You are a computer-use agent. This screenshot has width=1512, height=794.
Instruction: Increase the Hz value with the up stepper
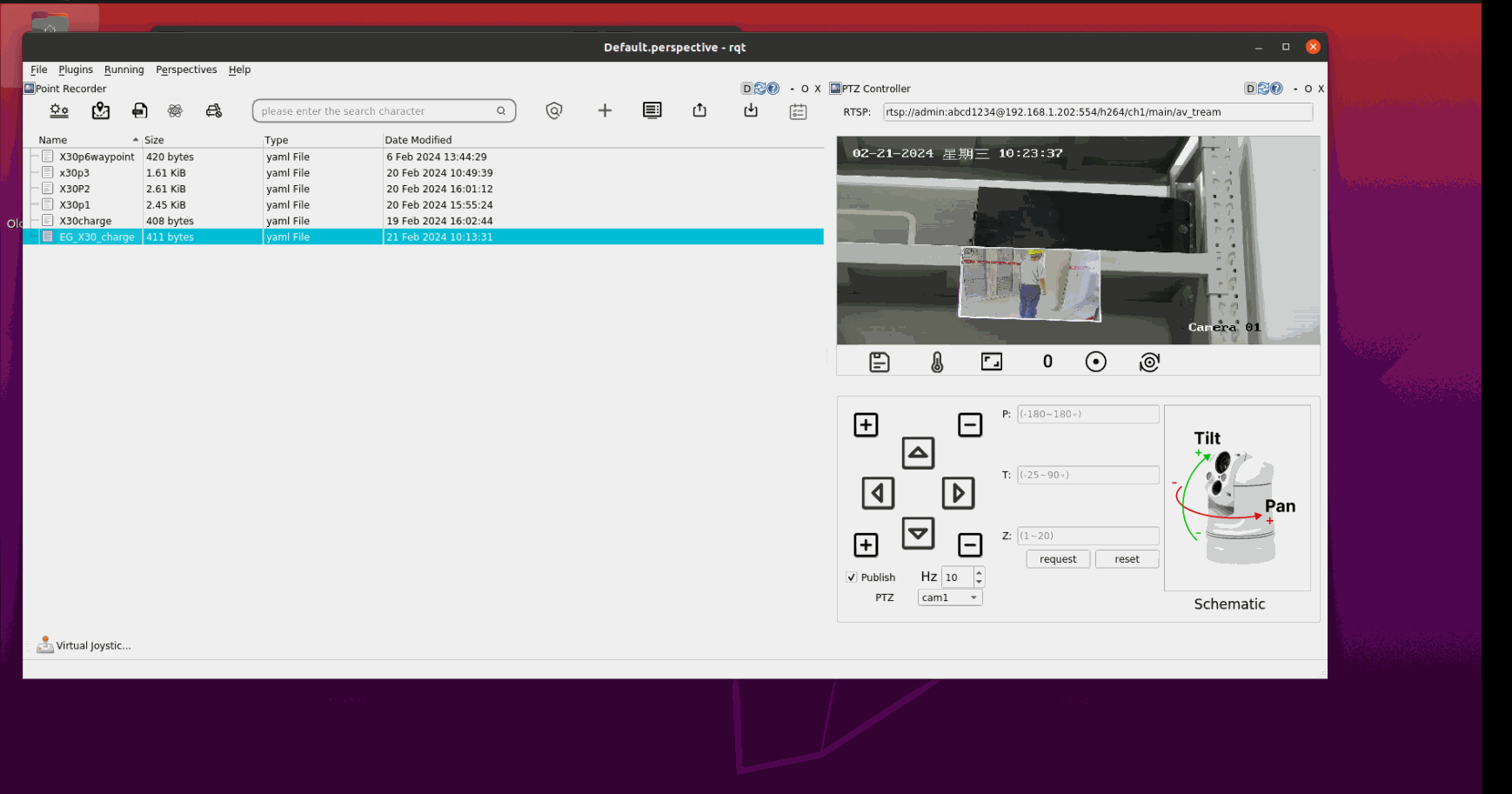click(x=979, y=572)
